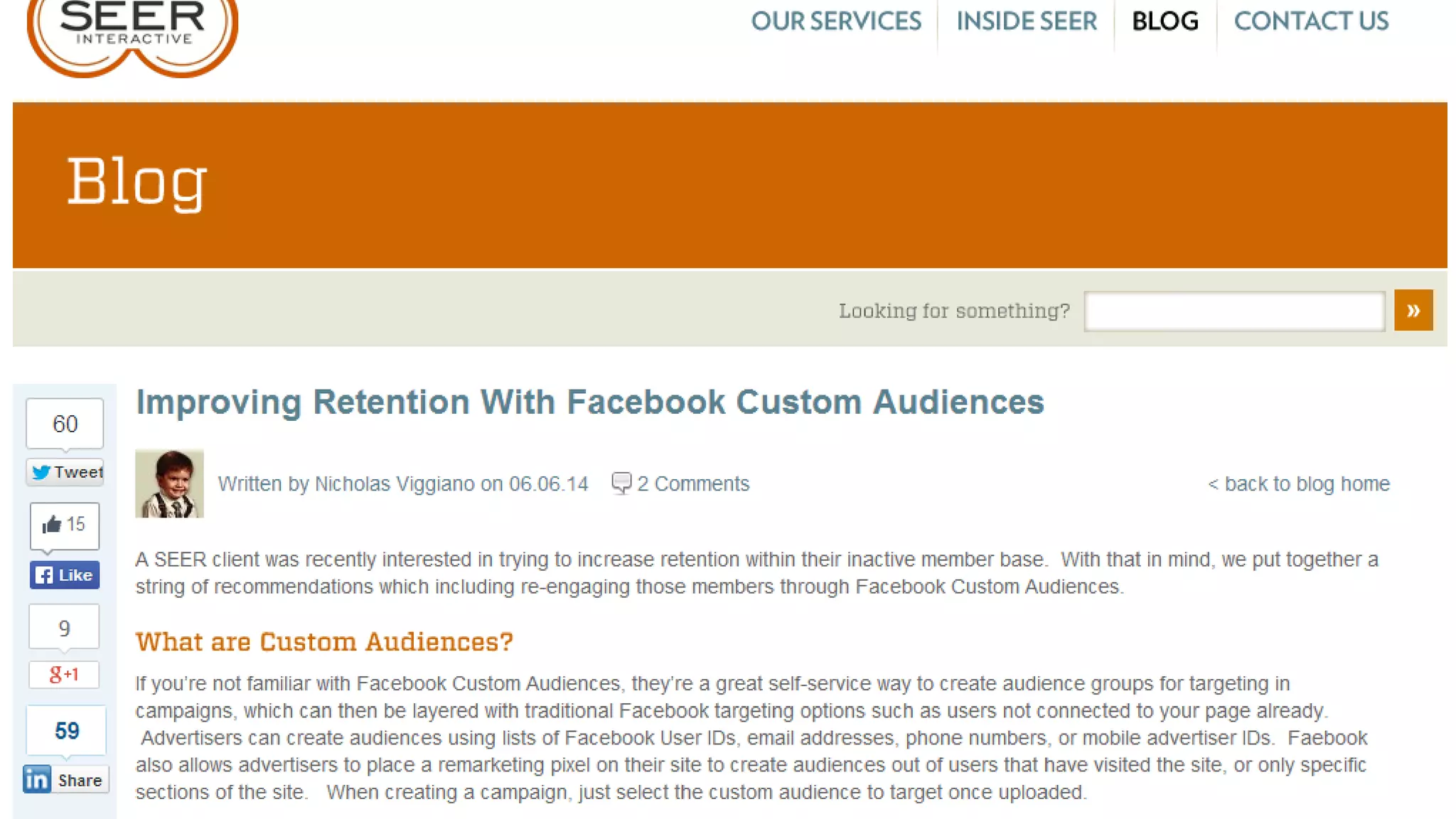Click the LinkedIn share count 59
This screenshot has height=819, width=1456.
(66, 731)
